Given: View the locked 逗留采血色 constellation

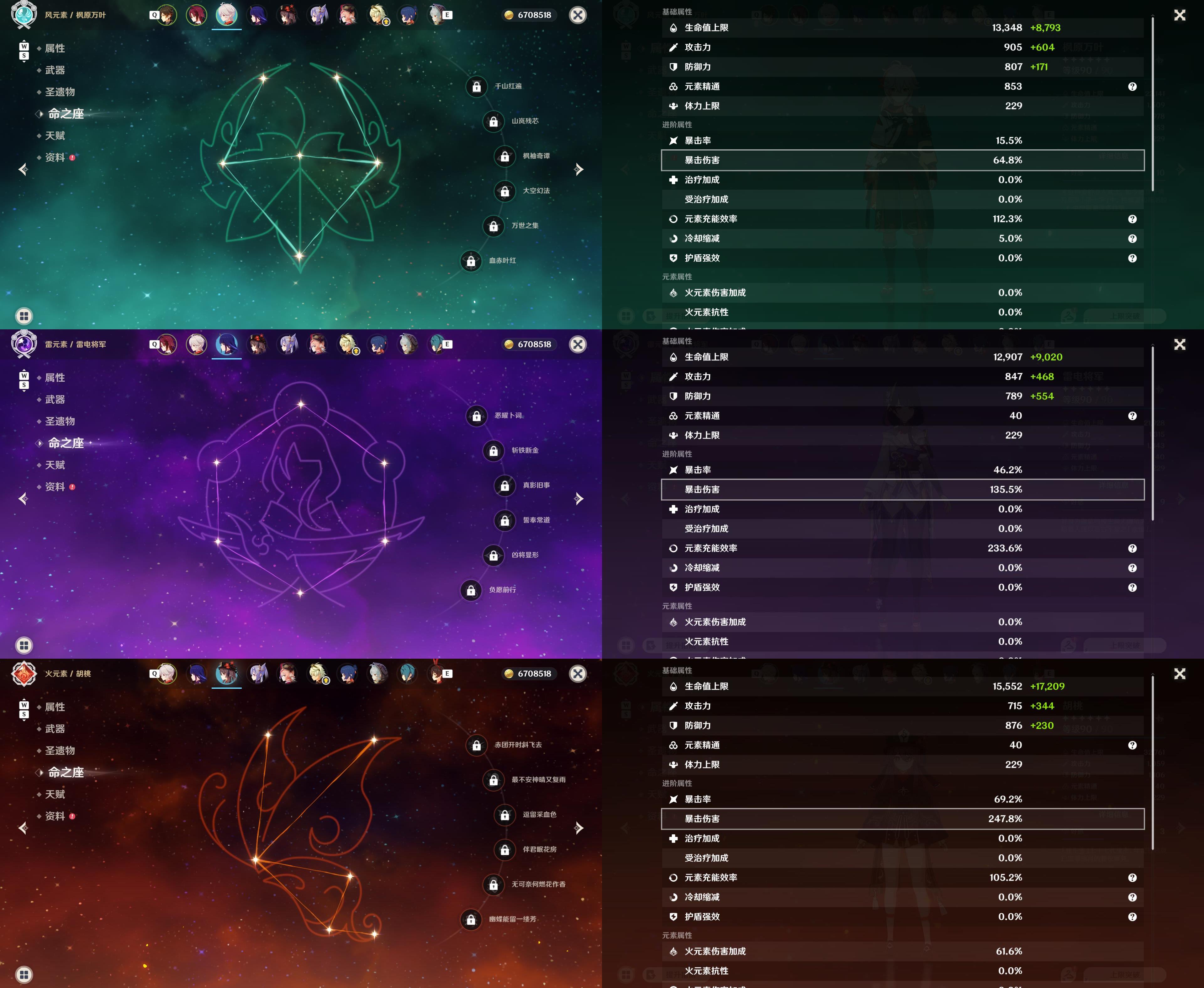Looking at the screenshot, I should pos(505,815).
